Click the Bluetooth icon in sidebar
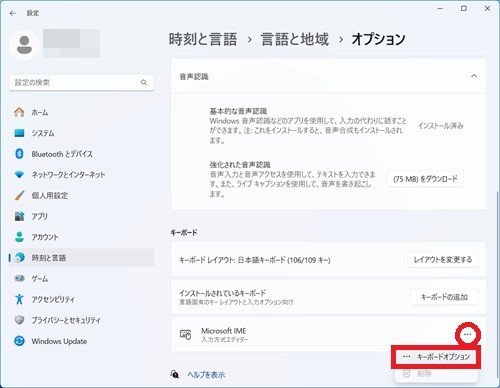This screenshot has width=500, height=388. 19,154
